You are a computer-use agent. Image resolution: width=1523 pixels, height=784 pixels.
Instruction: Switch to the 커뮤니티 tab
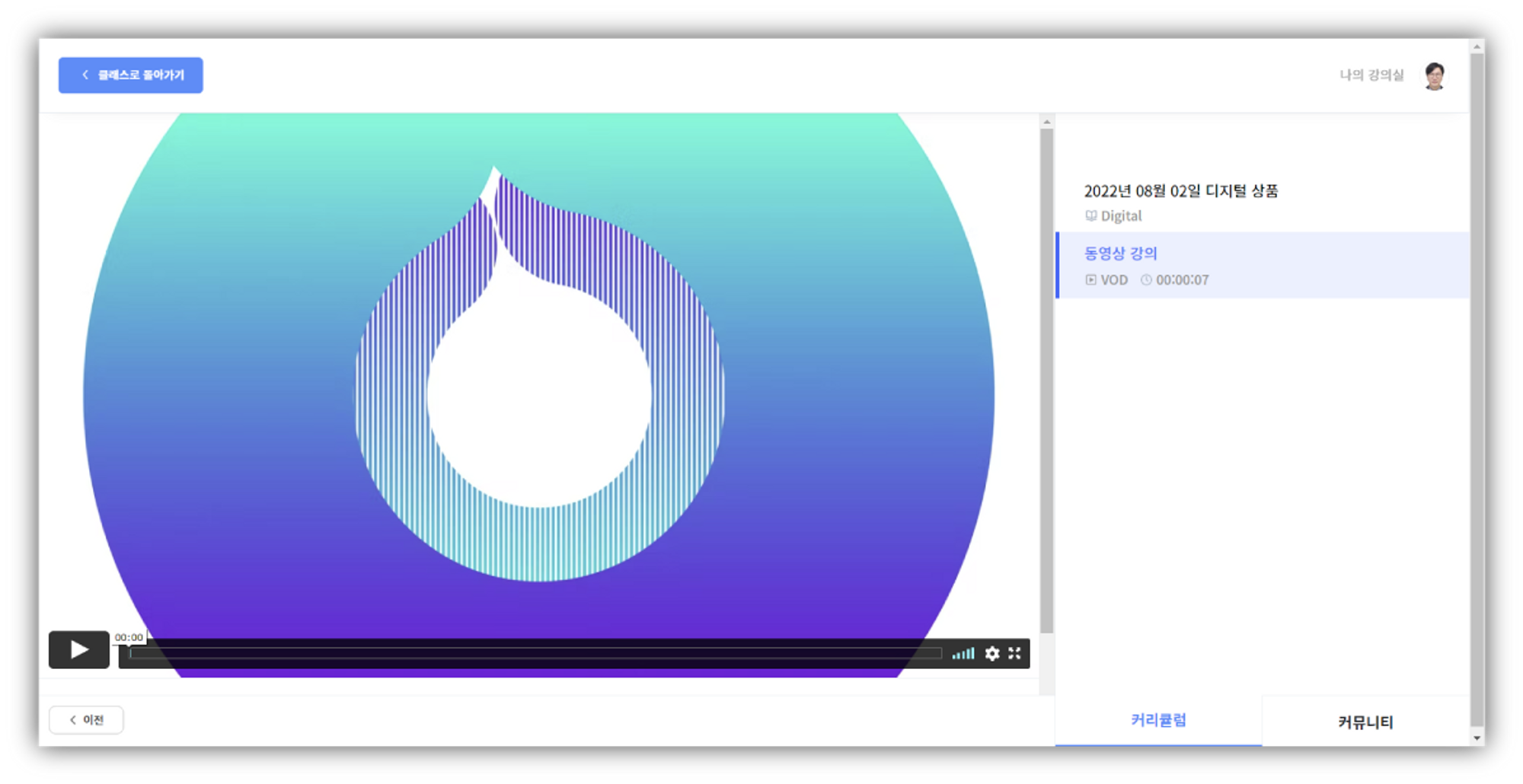(x=1365, y=722)
